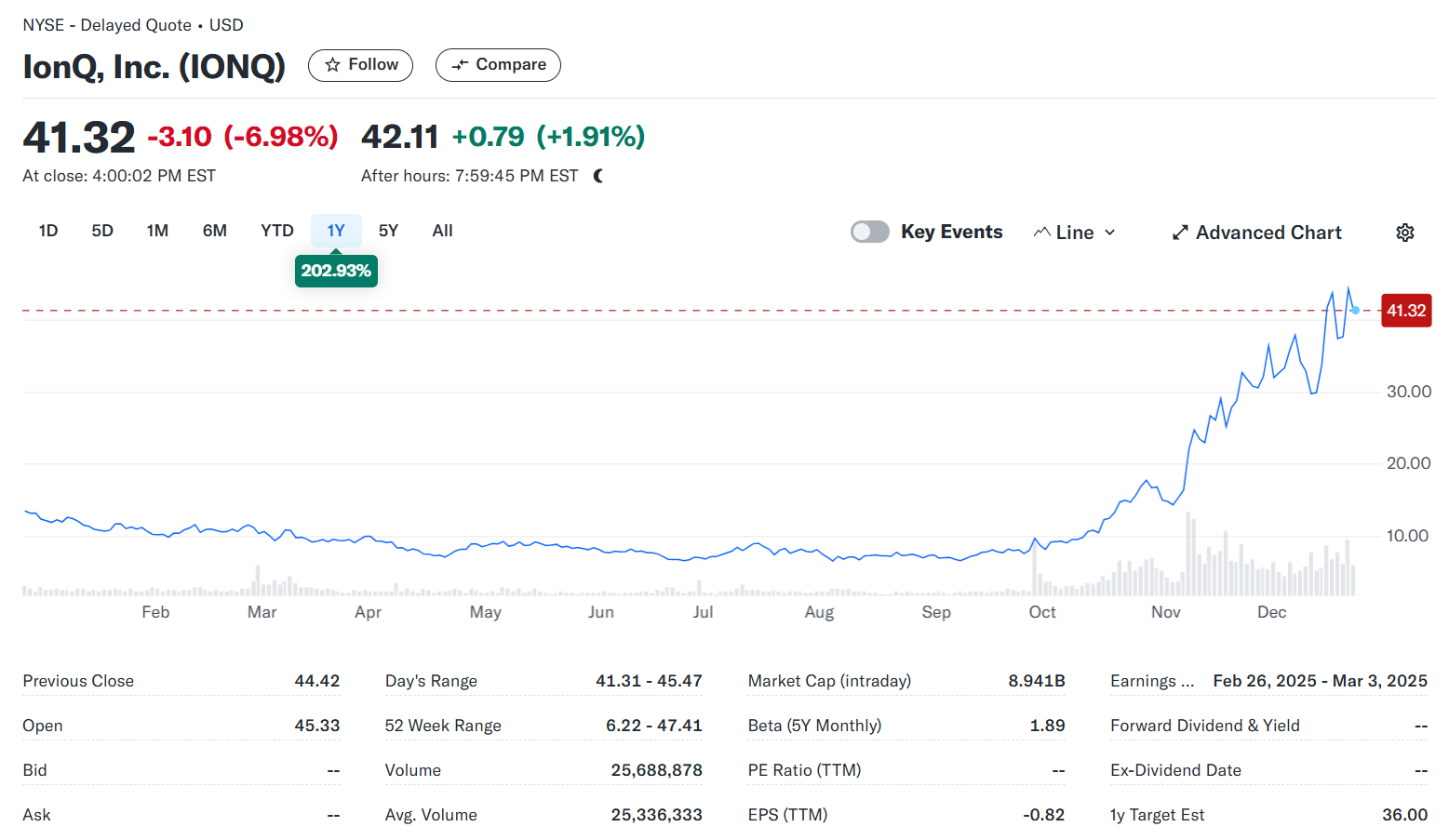Viewport: 1449px width, 840px height.
Task: Select the 1Y range tab
Action: [x=336, y=231]
